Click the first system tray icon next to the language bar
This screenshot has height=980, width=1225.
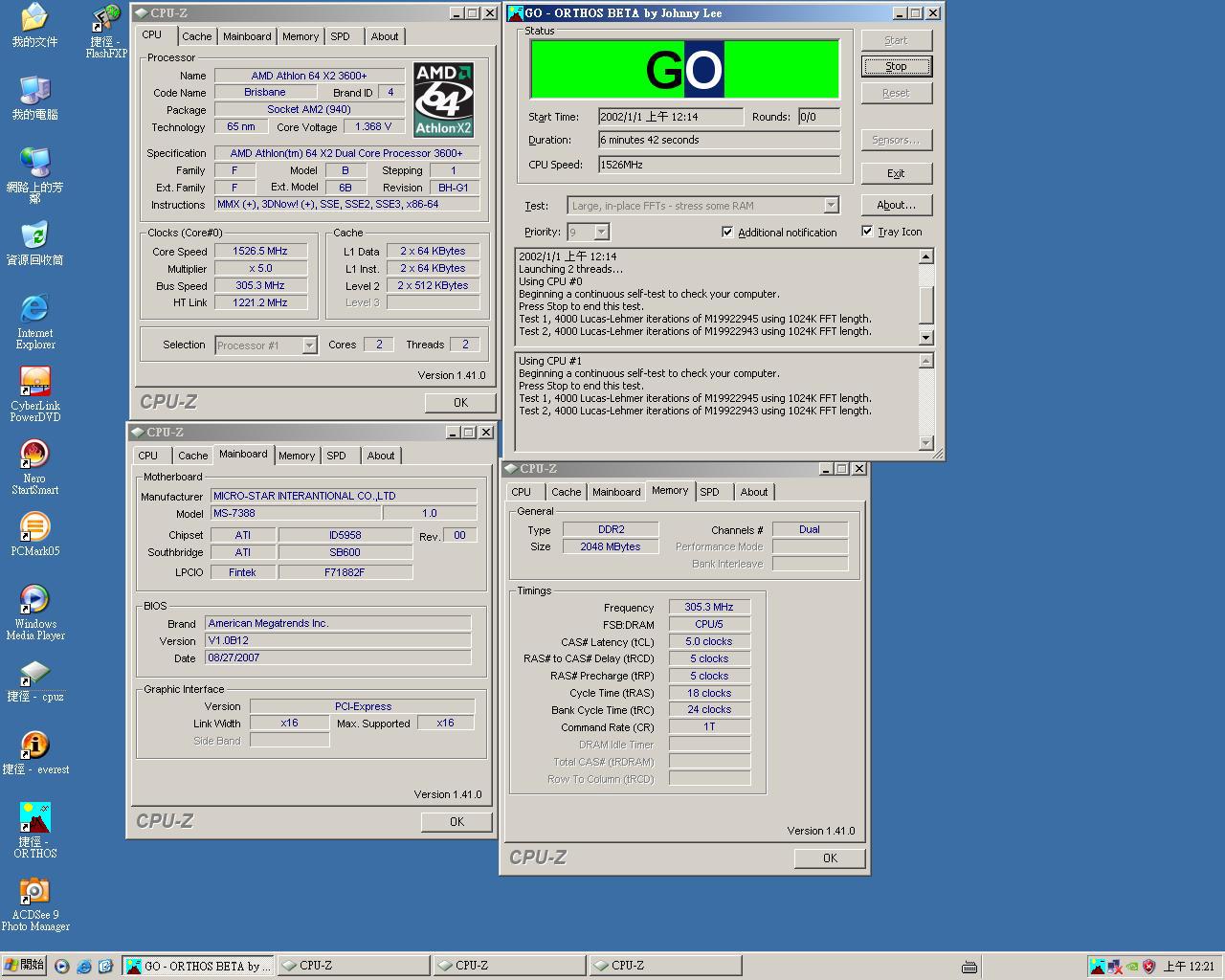coord(1097,967)
